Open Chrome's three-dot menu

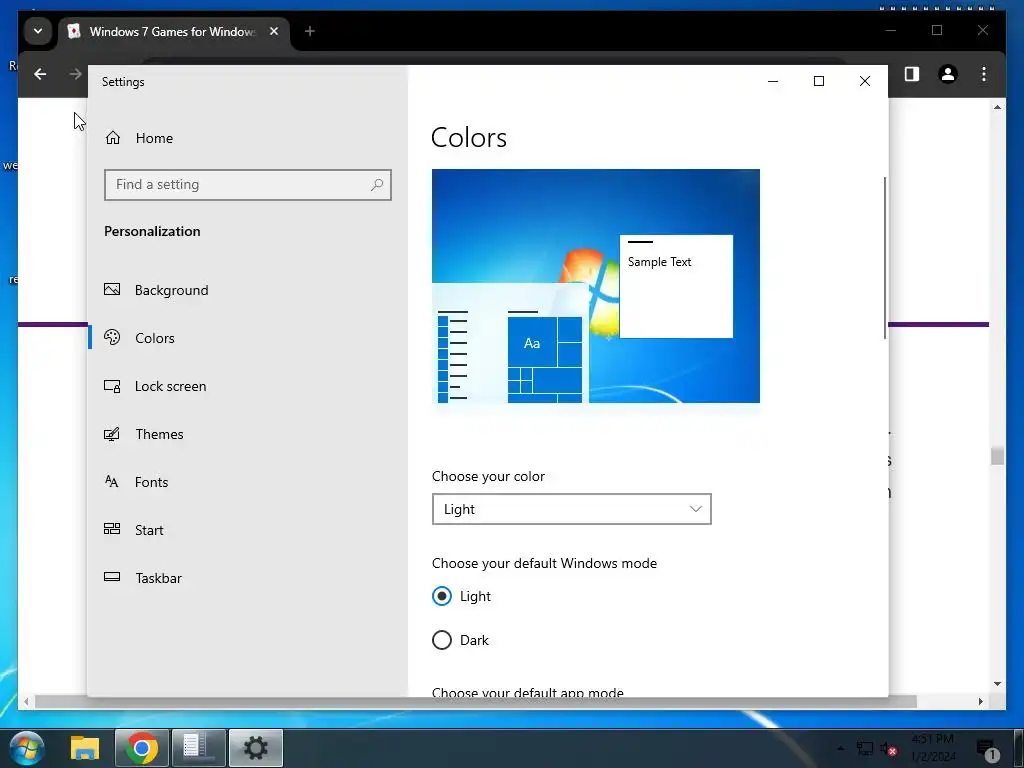click(984, 74)
